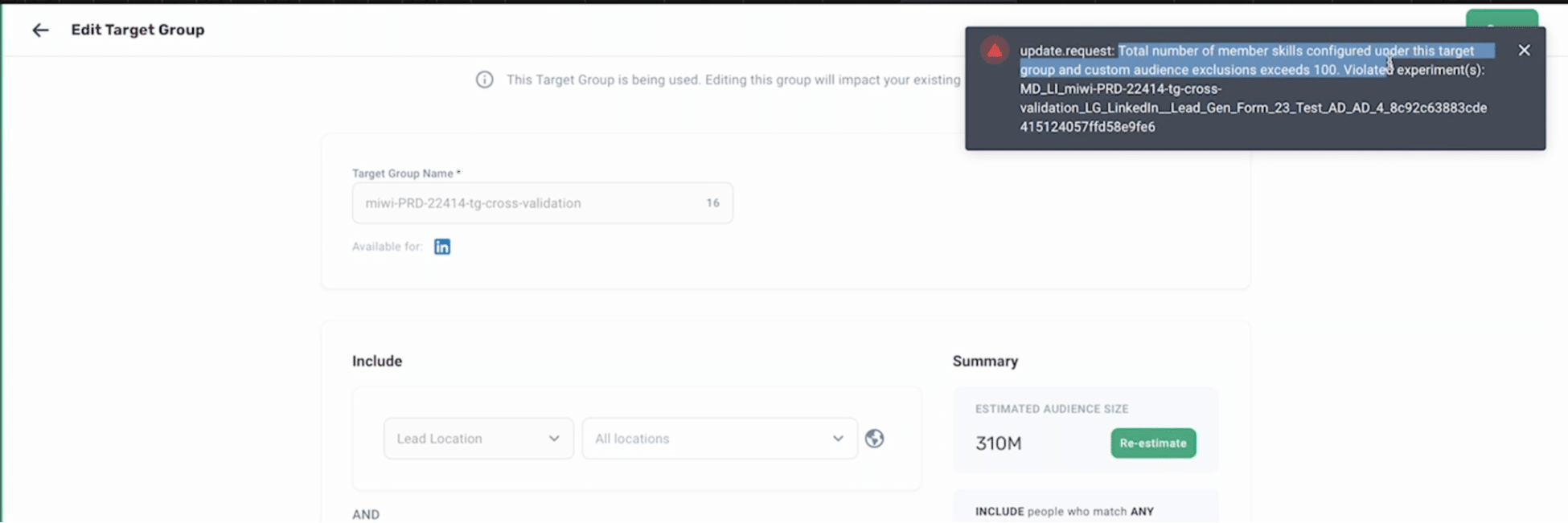Open the Lead Location dropdown
This screenshot has width=1568, height=523.
pos(478,439)
